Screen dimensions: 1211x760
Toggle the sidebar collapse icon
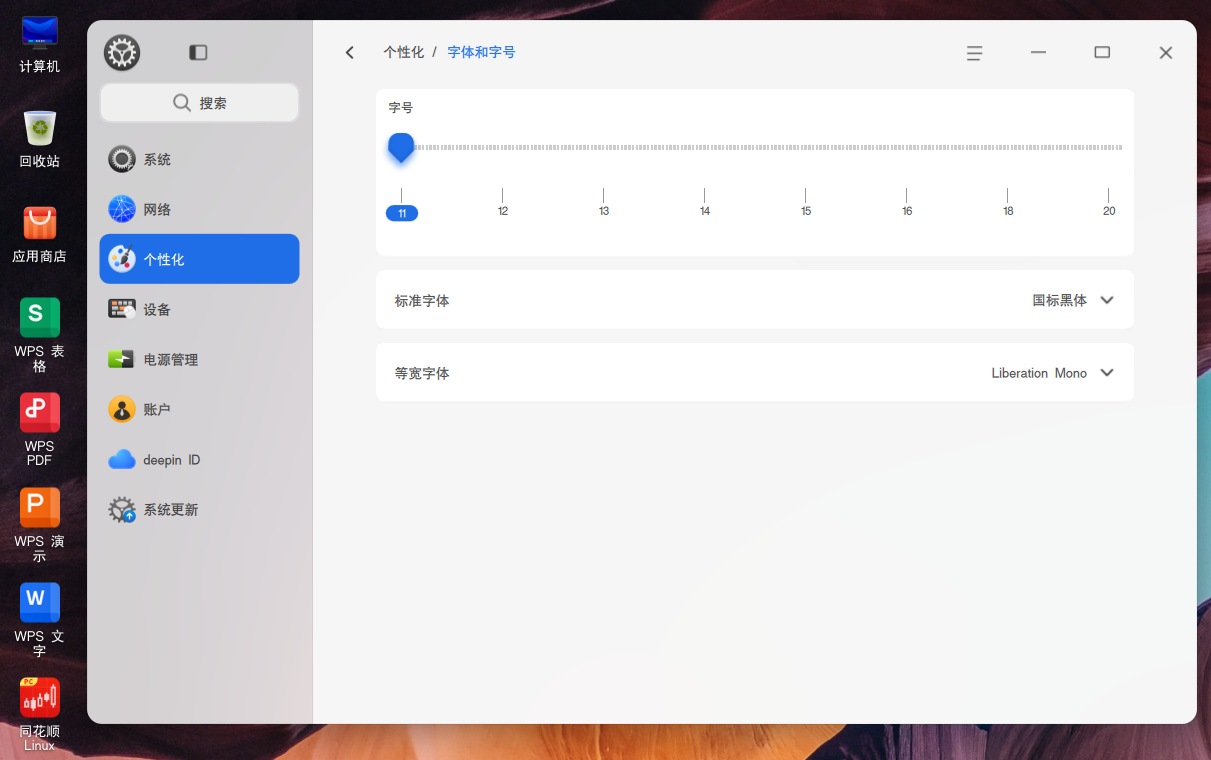pos(198,52)
